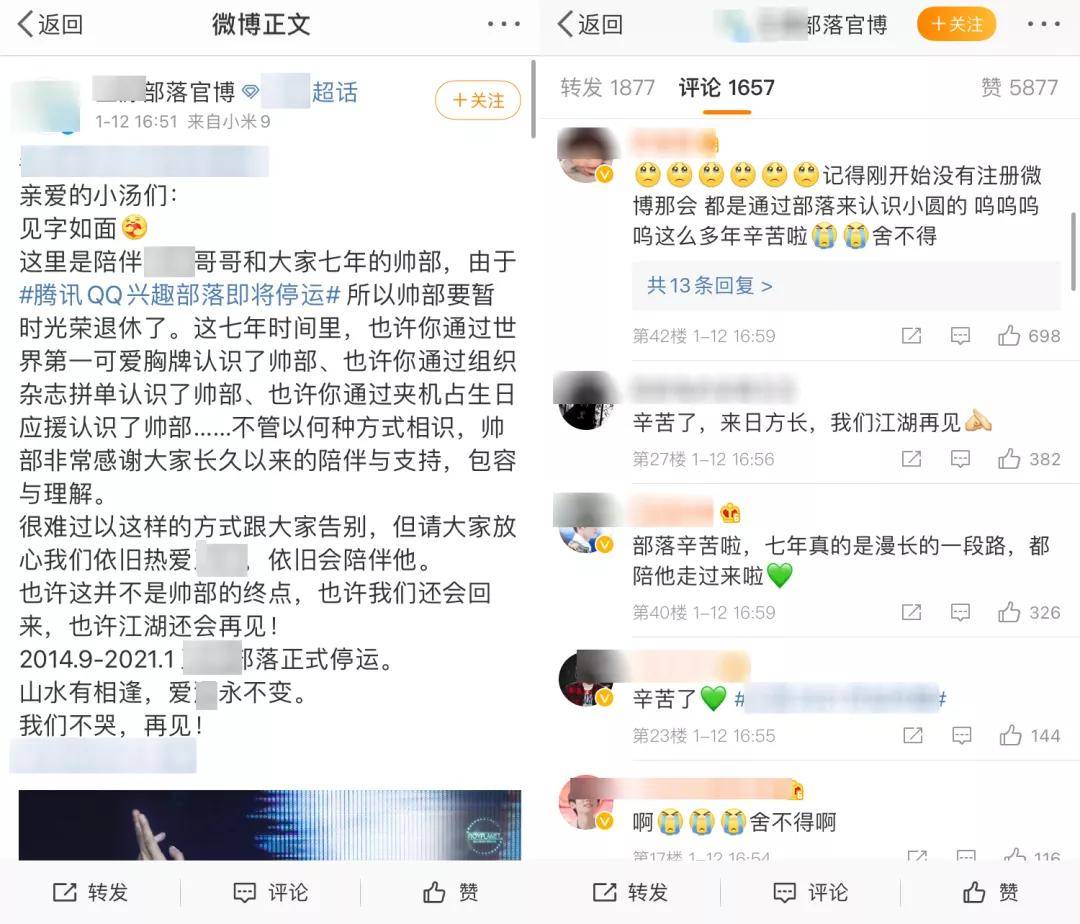Tap the forward icon on the 第27楼 comment
The image size is (1080, 924).
tap(911, 459)
